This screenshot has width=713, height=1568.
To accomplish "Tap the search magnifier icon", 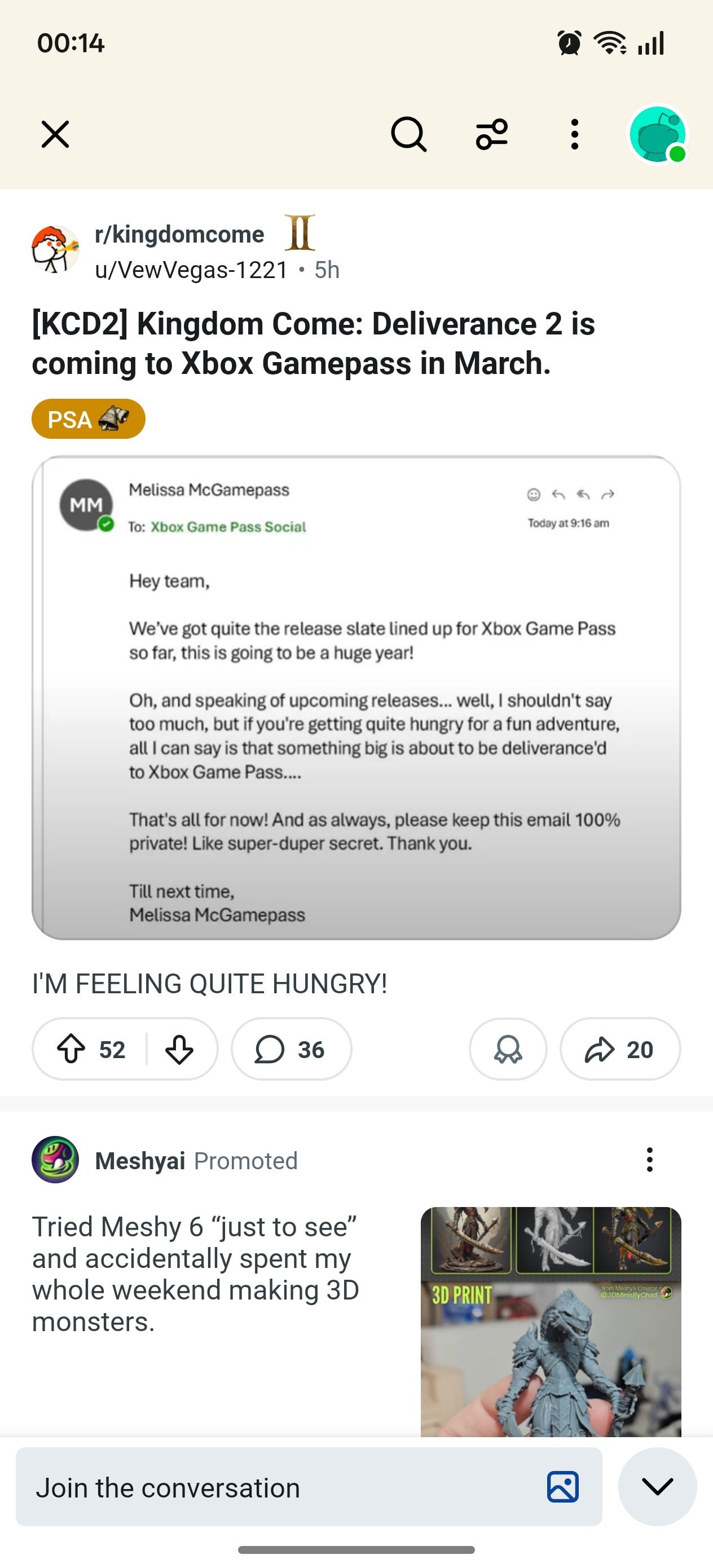I will point(408,134).
